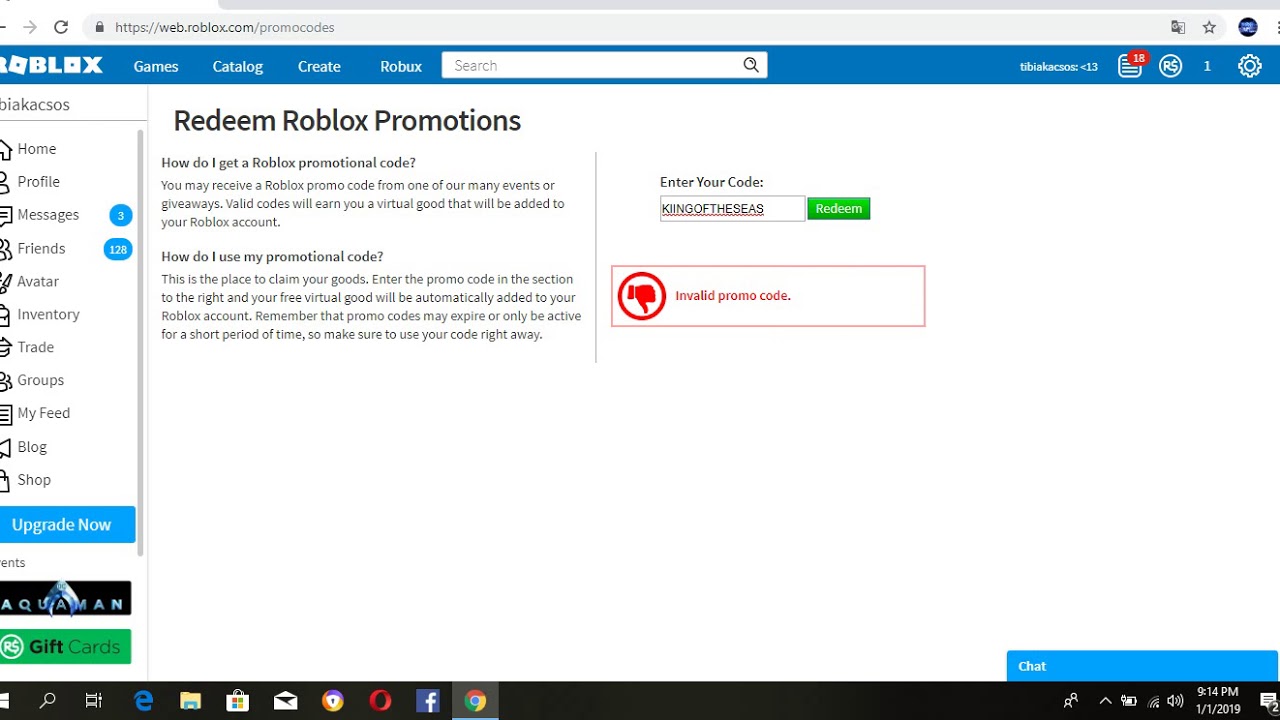The width and height of the screenshot is (1280, 720).
Task: Open Profile in sidebar
Action: [x=38, y=181]
